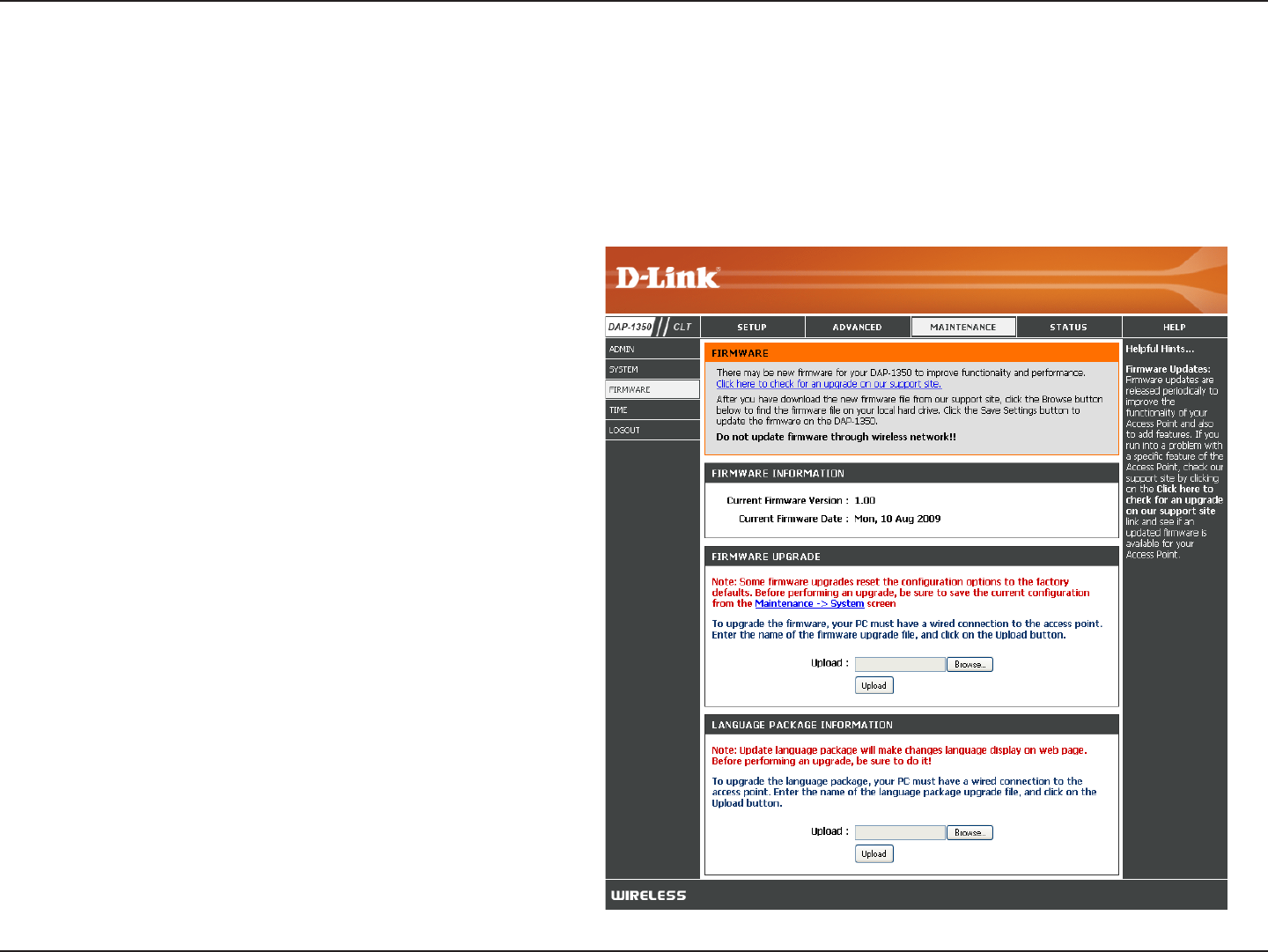Click Logout in the sidebar

652,430
